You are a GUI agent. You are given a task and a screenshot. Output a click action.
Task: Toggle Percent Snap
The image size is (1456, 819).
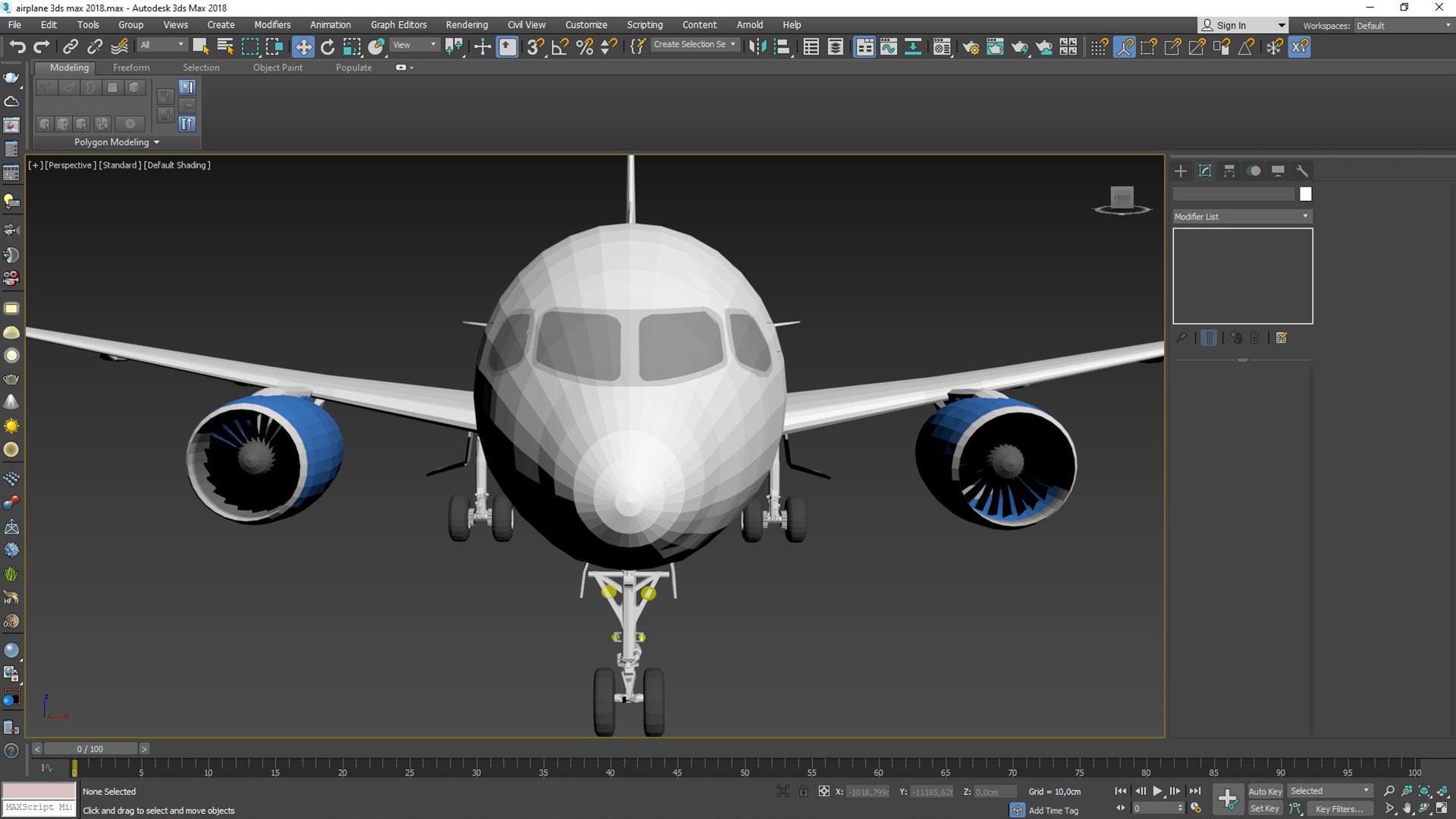coord(584,47)
